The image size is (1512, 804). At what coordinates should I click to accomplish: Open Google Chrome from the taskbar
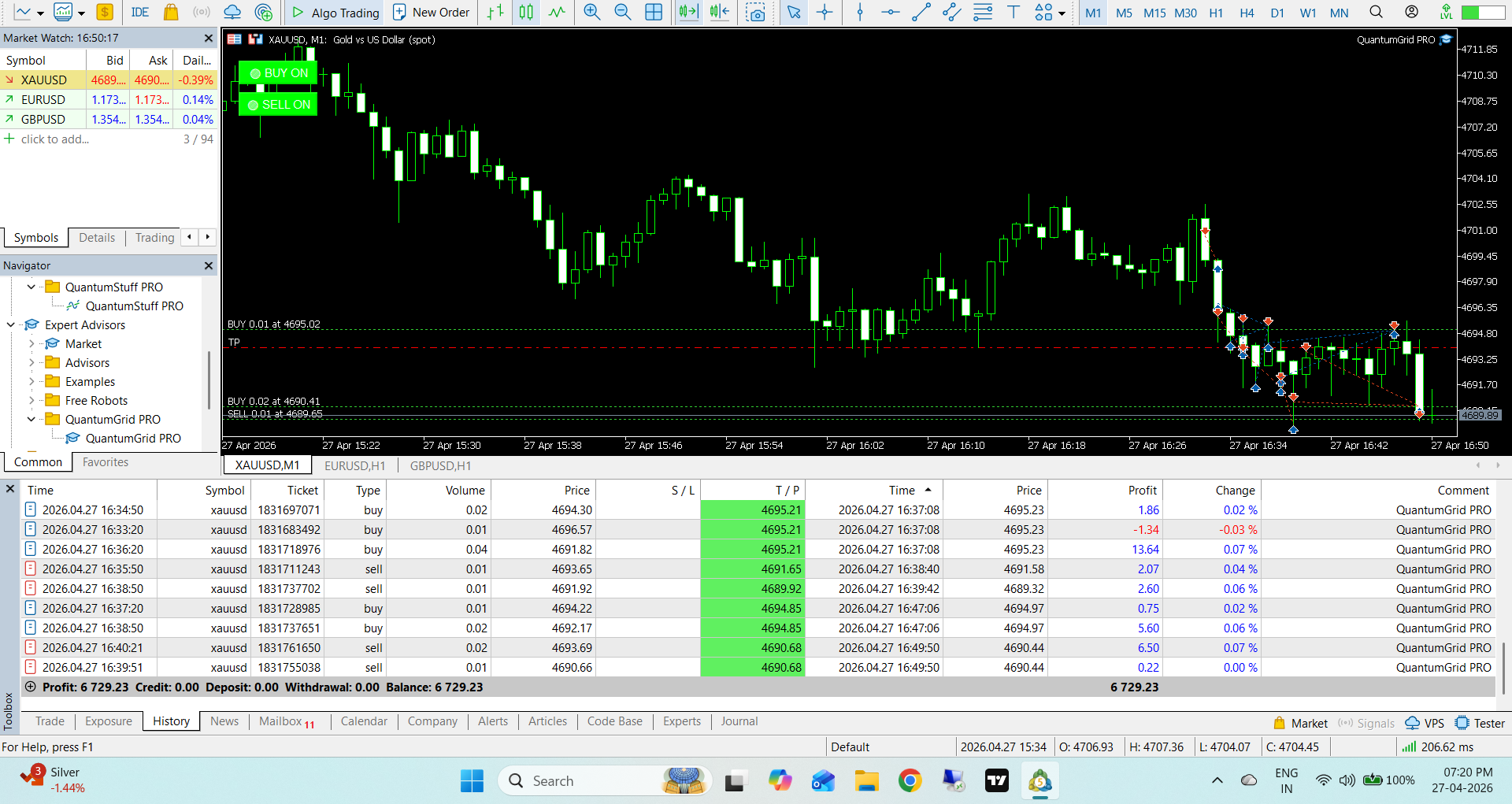(x=910, y=780)
